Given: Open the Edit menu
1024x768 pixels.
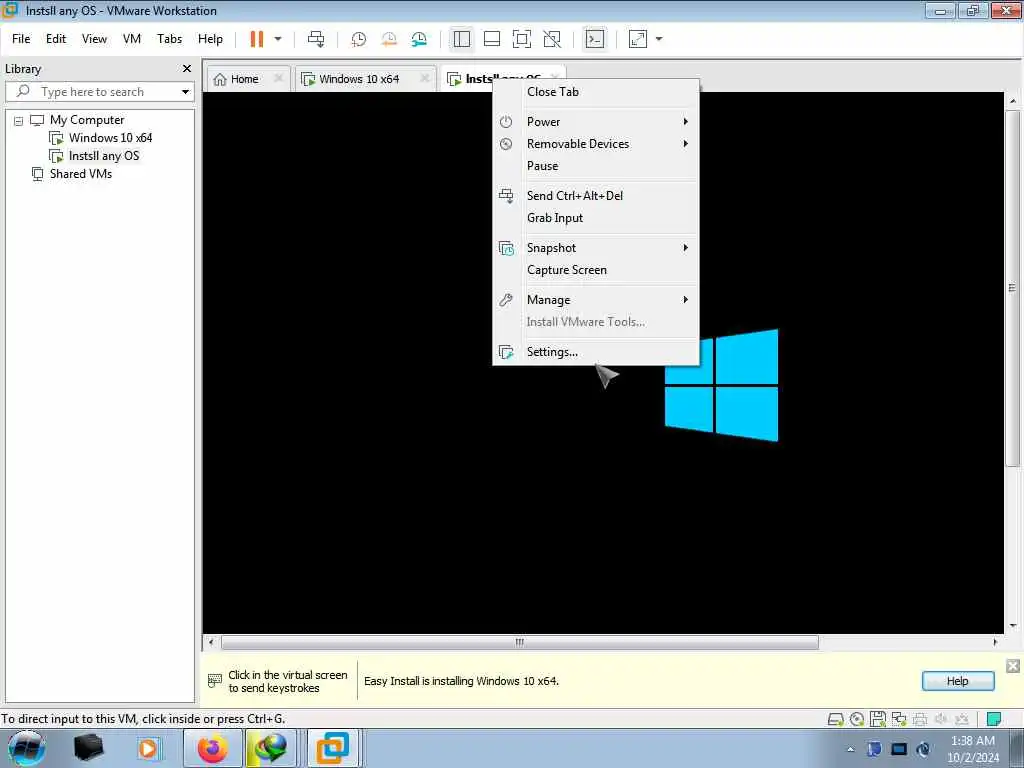Looking at the screenshot, I should [x=56, y=39].
